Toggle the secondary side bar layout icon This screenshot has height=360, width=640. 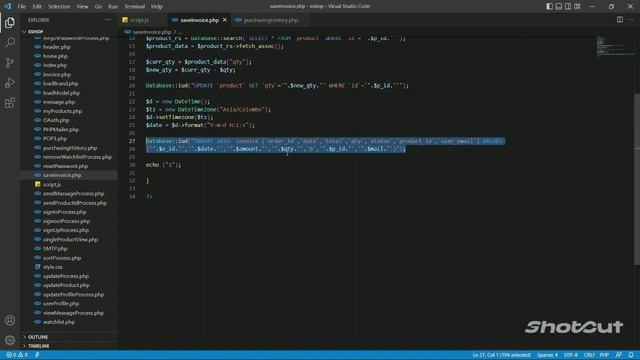568,6
